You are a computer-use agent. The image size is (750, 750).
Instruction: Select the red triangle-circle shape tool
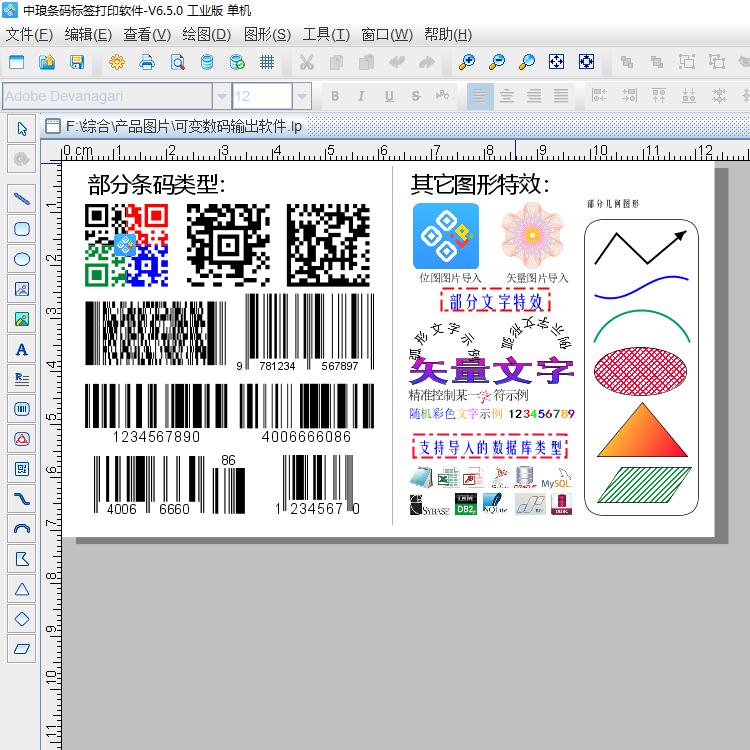[x=22, y=439]
